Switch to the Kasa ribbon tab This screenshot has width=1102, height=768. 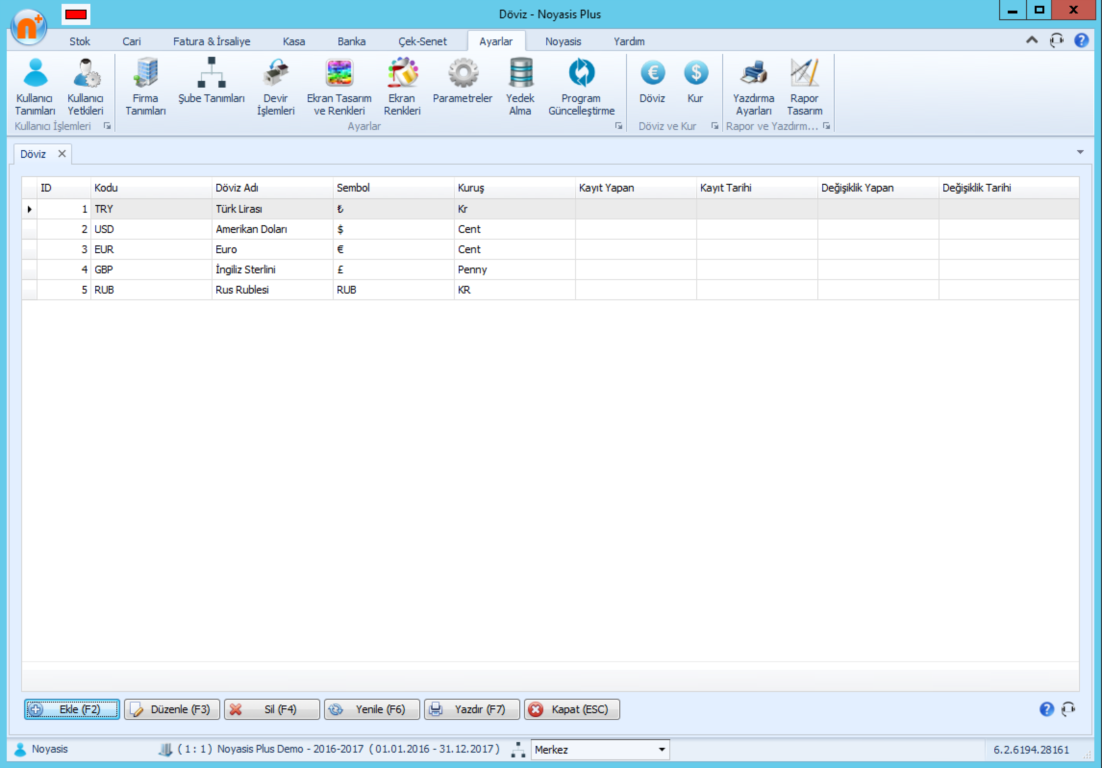coord(294,41)
